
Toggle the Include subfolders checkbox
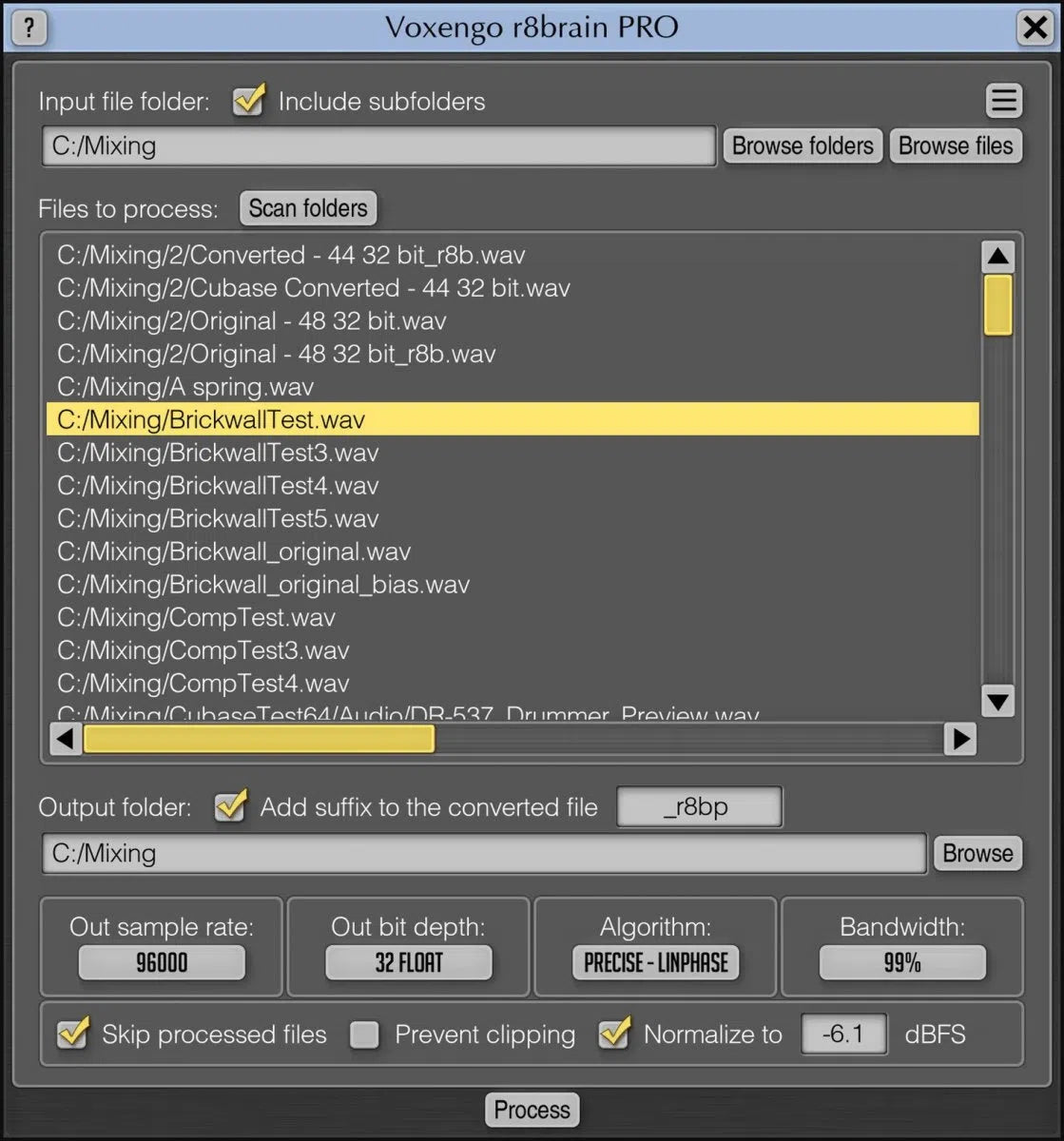click(249, 101)
